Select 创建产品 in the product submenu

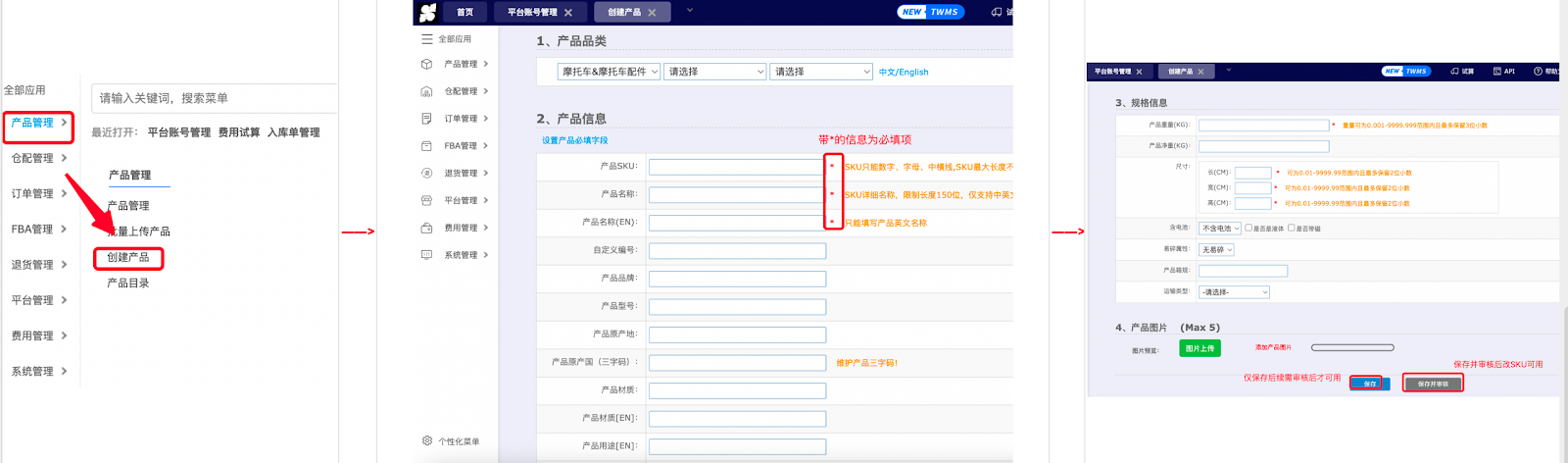coord(128,257)
